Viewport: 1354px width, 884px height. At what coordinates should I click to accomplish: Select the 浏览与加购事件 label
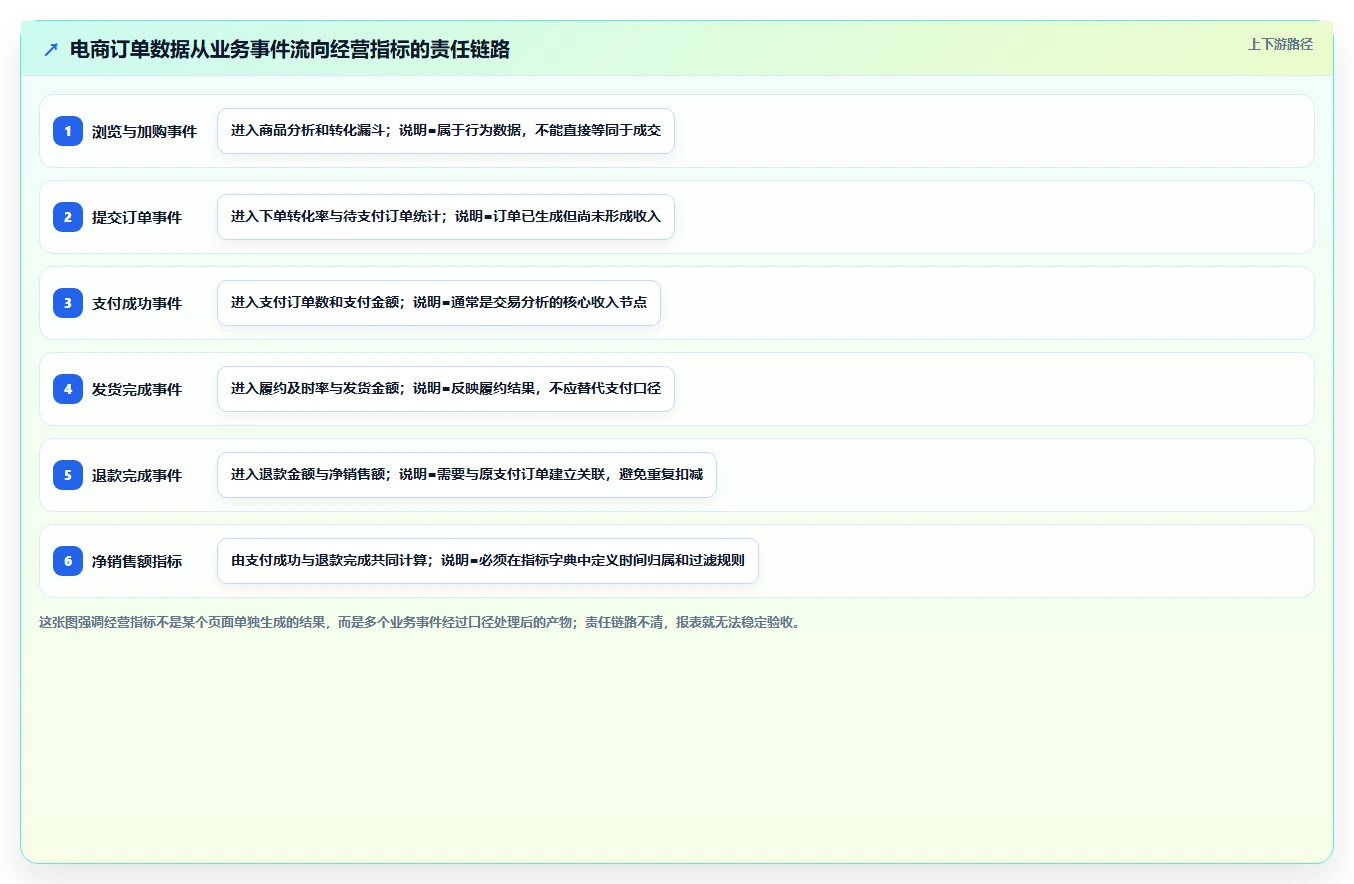point(144,131)
